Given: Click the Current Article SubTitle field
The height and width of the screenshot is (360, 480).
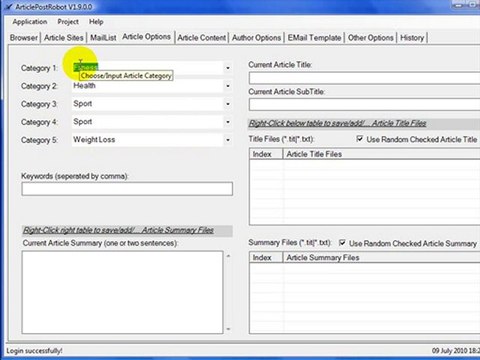Looking at the screenshot, I should (364, 105).
